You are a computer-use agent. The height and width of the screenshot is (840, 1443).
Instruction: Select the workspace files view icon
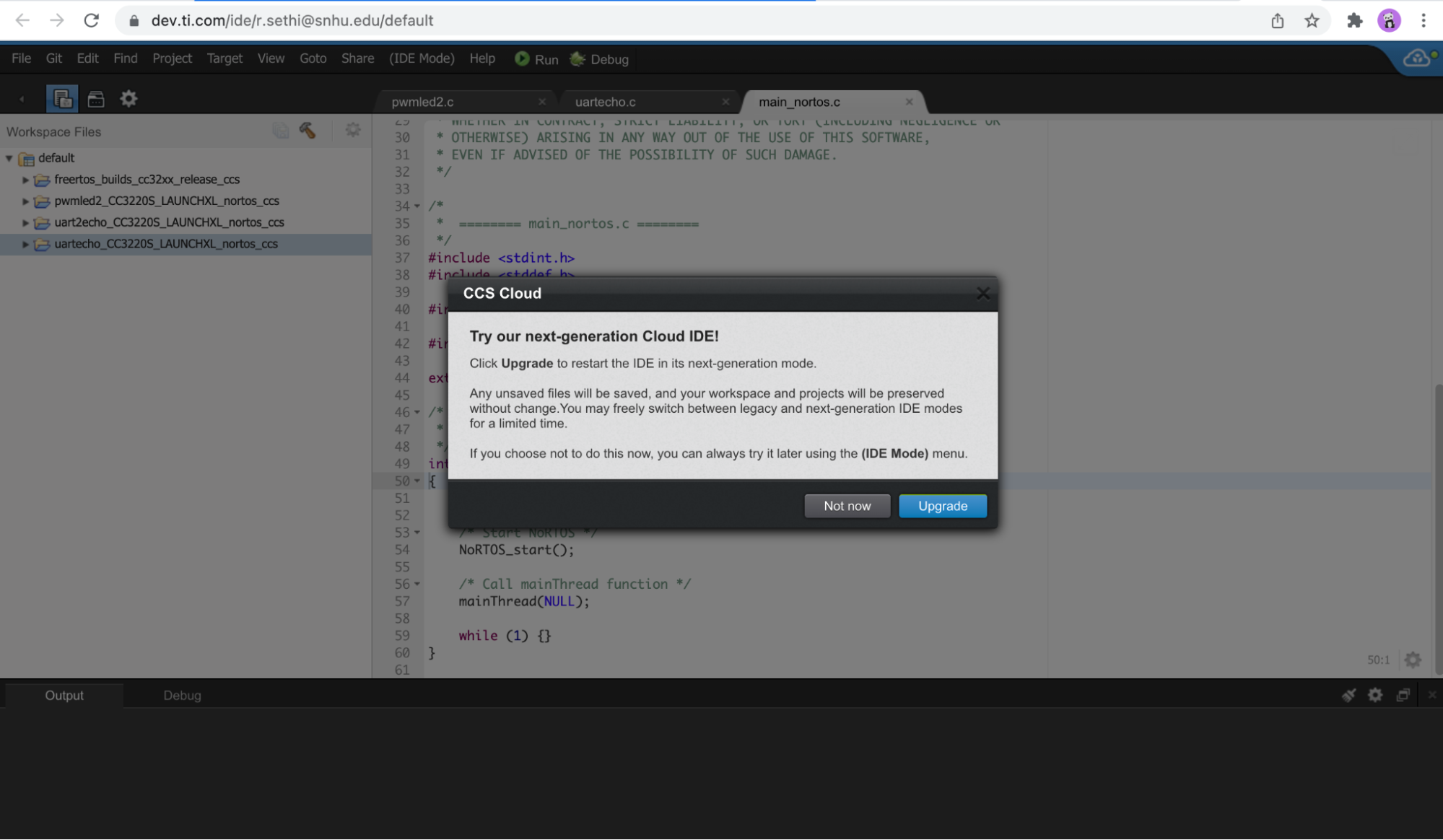coord(62,99)
